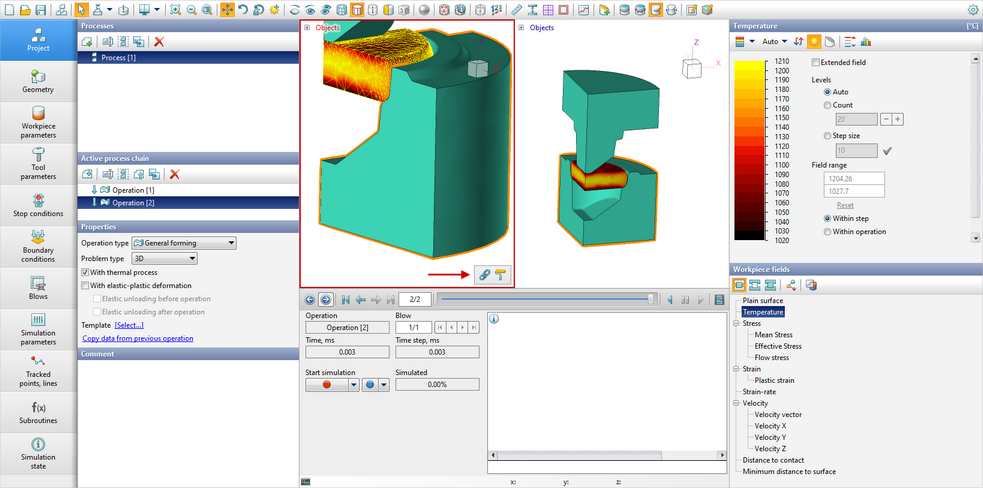Open Stop conditions in the sidebar

[x=38, y=205]
